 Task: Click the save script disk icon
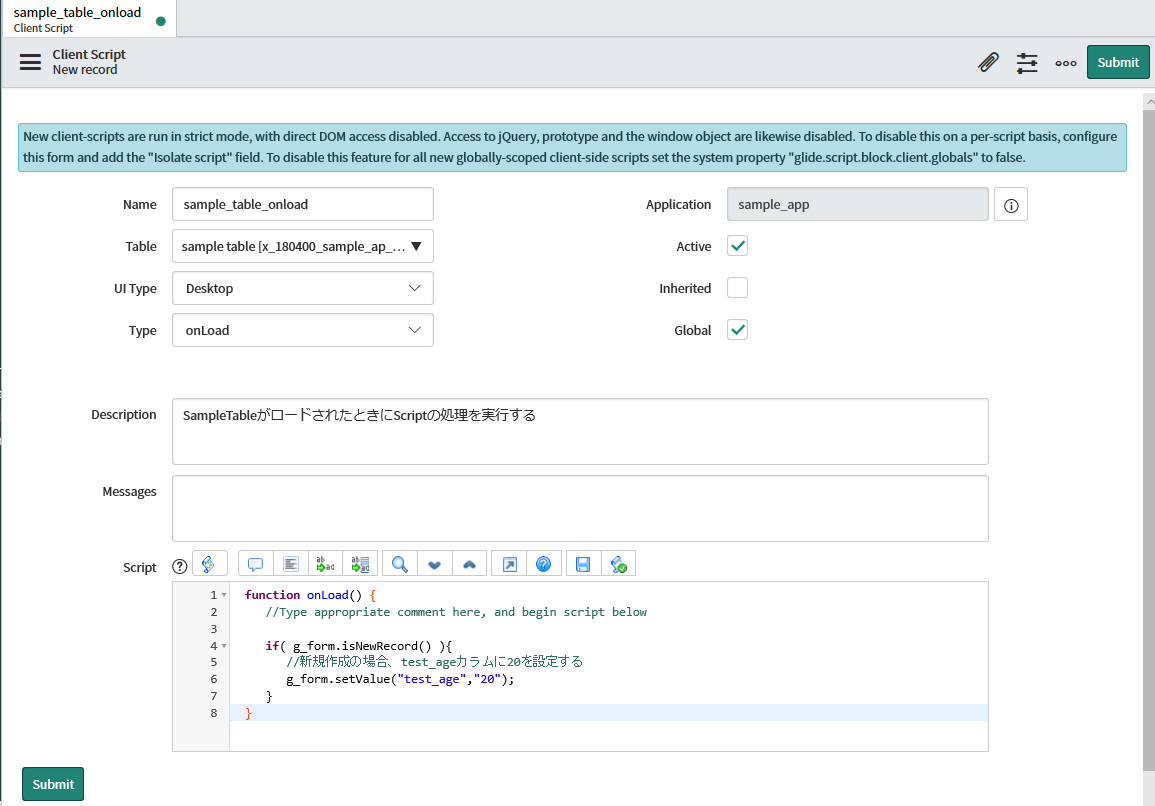(x=583, y=564)
